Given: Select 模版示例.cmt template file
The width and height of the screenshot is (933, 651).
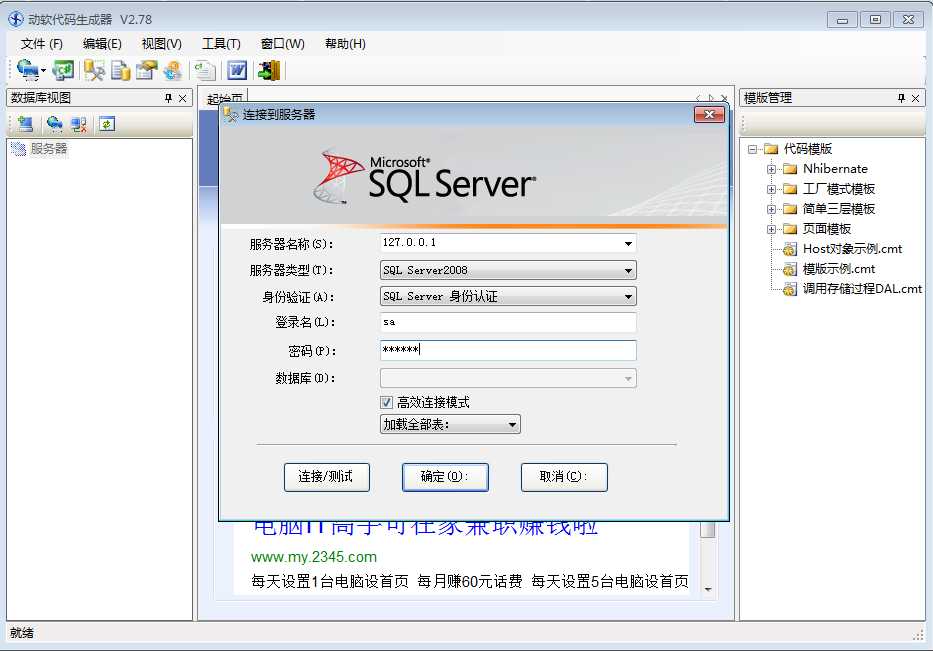Looking at the screenshot, I should pos(838,269).
